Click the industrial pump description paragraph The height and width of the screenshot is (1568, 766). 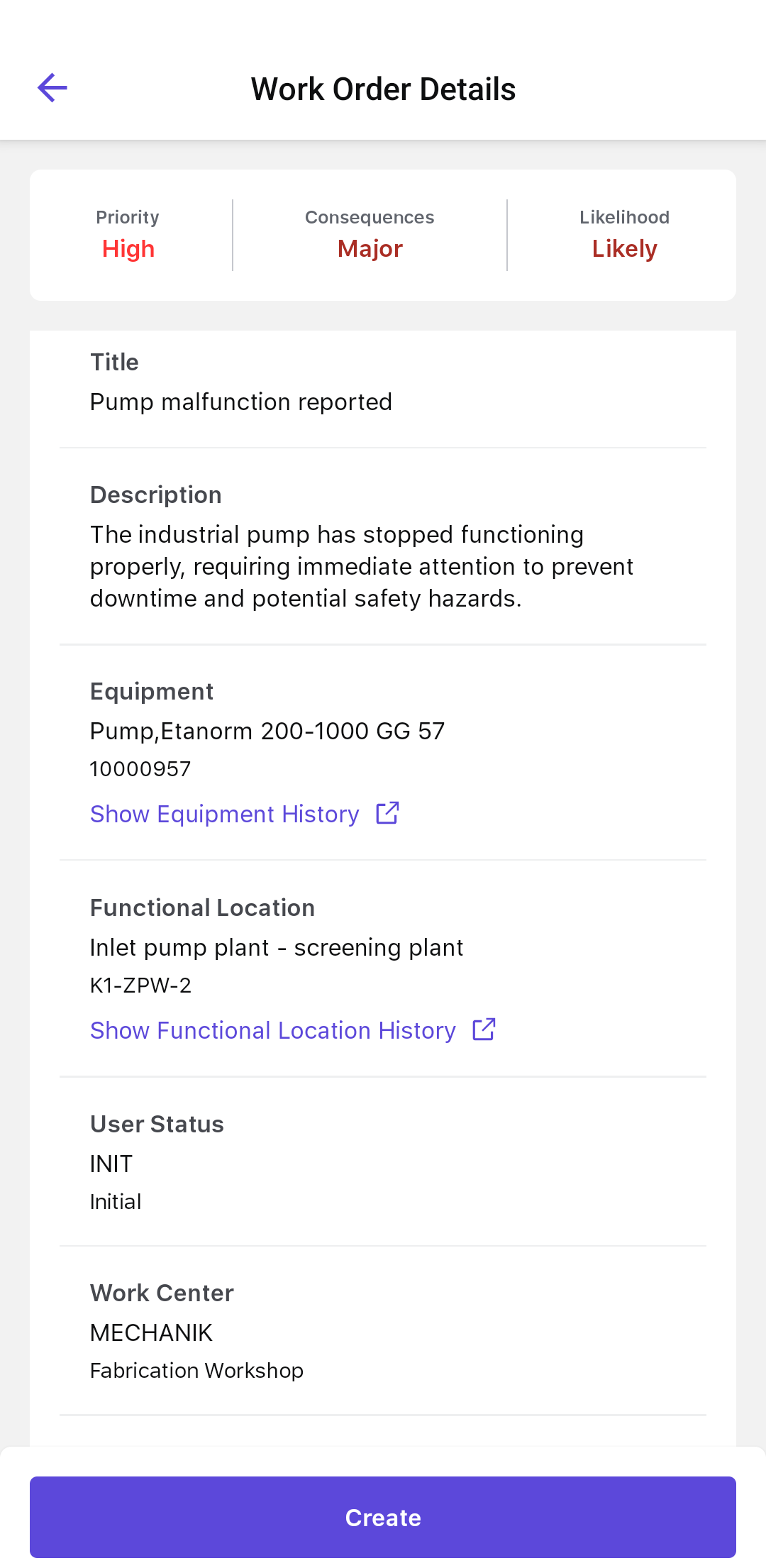tap(362, 566)
